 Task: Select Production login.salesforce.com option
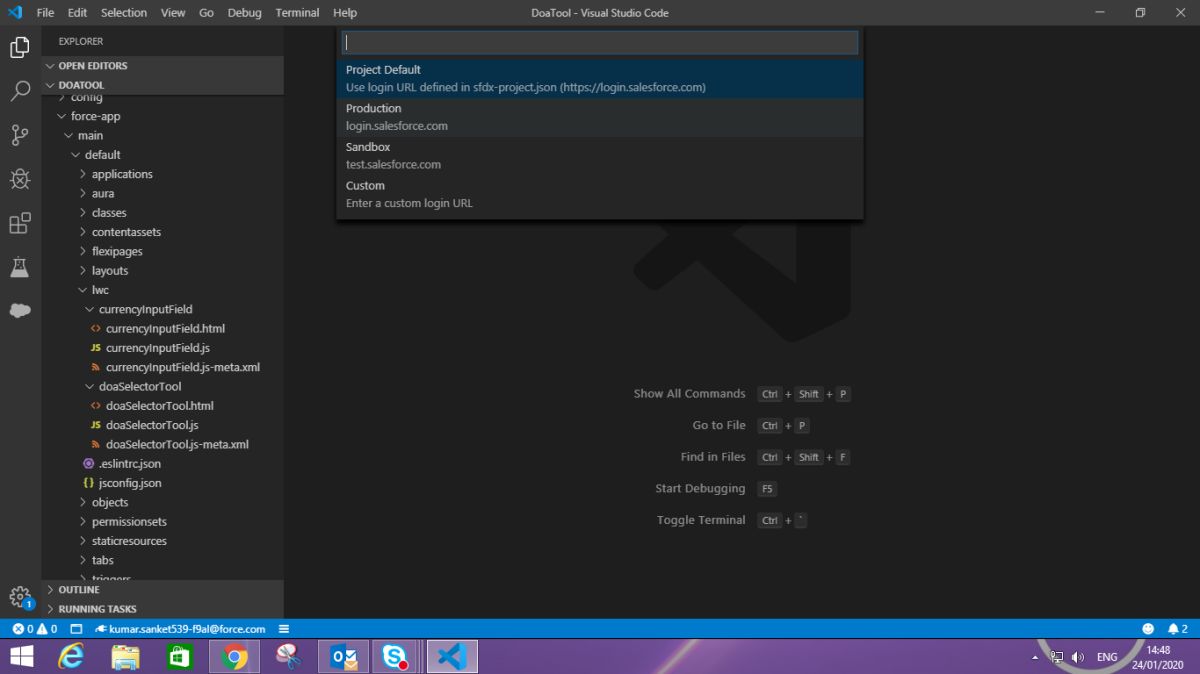tap(600, 117)
